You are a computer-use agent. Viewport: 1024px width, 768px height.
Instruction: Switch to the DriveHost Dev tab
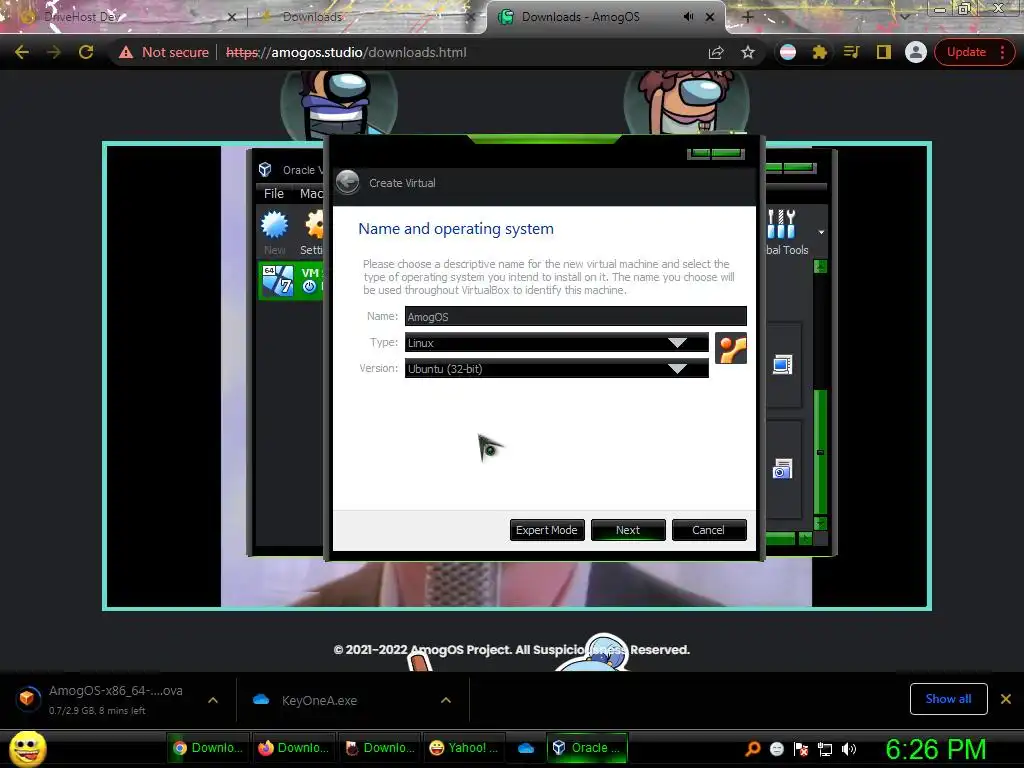pyautogui.click(x=124, y=17)
